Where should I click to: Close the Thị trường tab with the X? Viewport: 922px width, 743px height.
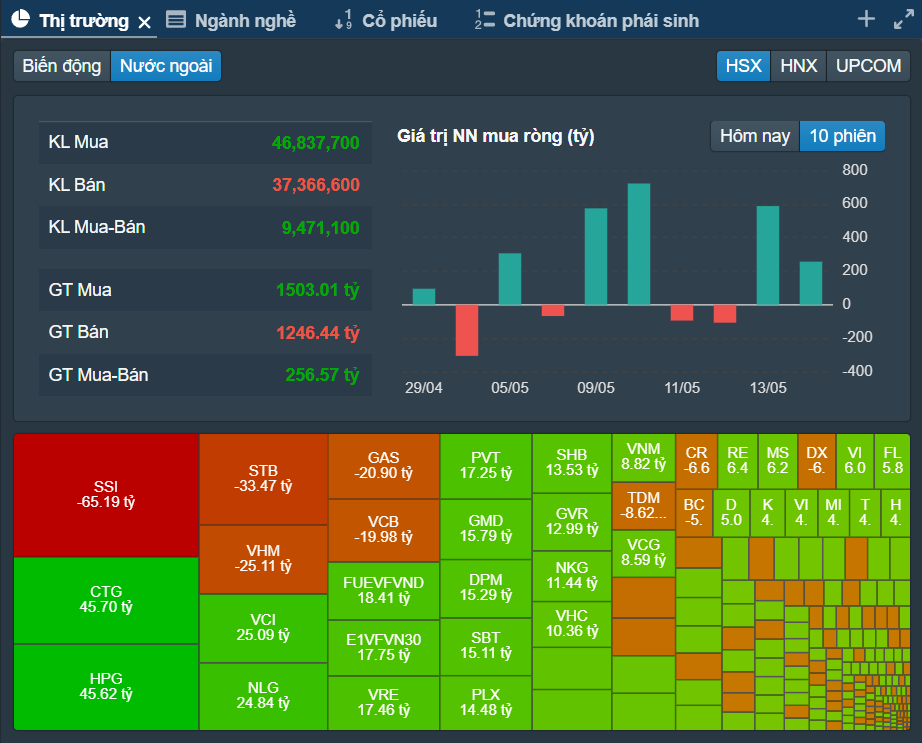145,21
